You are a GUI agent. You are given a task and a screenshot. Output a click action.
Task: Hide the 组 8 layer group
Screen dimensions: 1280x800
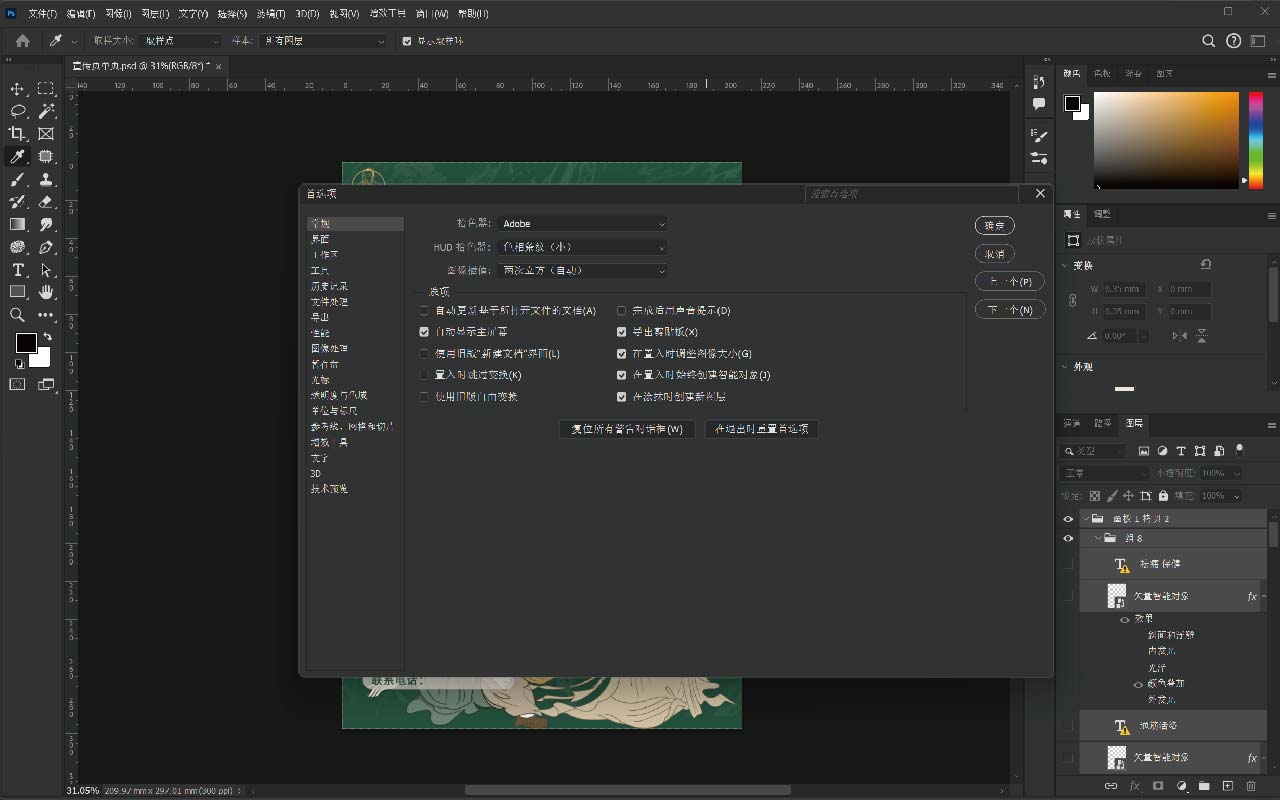click(1068, 538)
